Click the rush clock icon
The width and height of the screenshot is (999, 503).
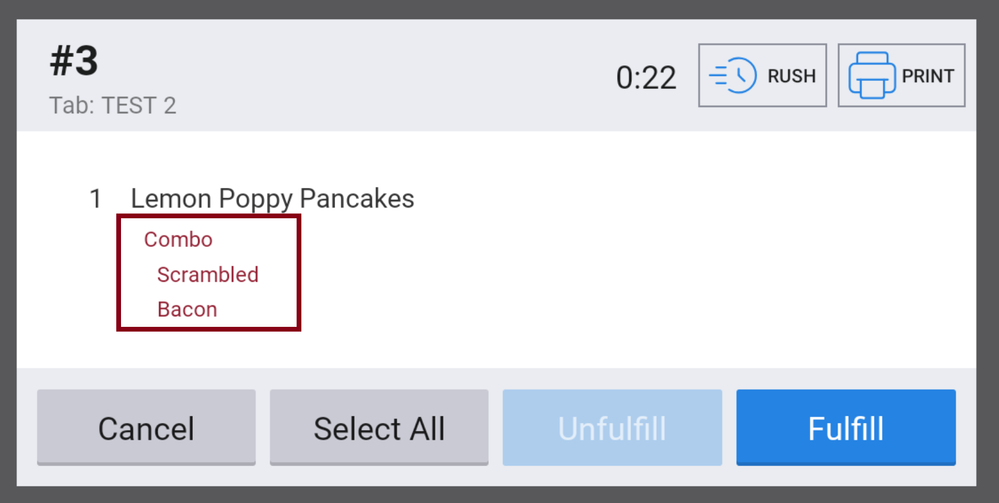point(733,76)
